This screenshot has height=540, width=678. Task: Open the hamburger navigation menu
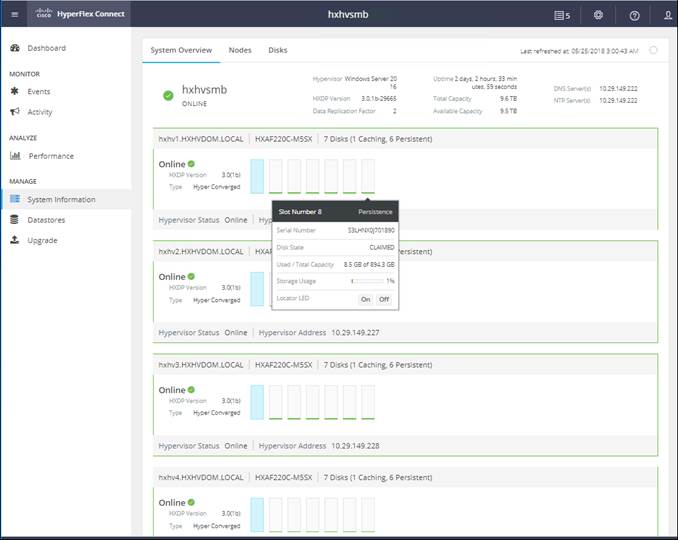pyautogui.click(x=14, y=14)
